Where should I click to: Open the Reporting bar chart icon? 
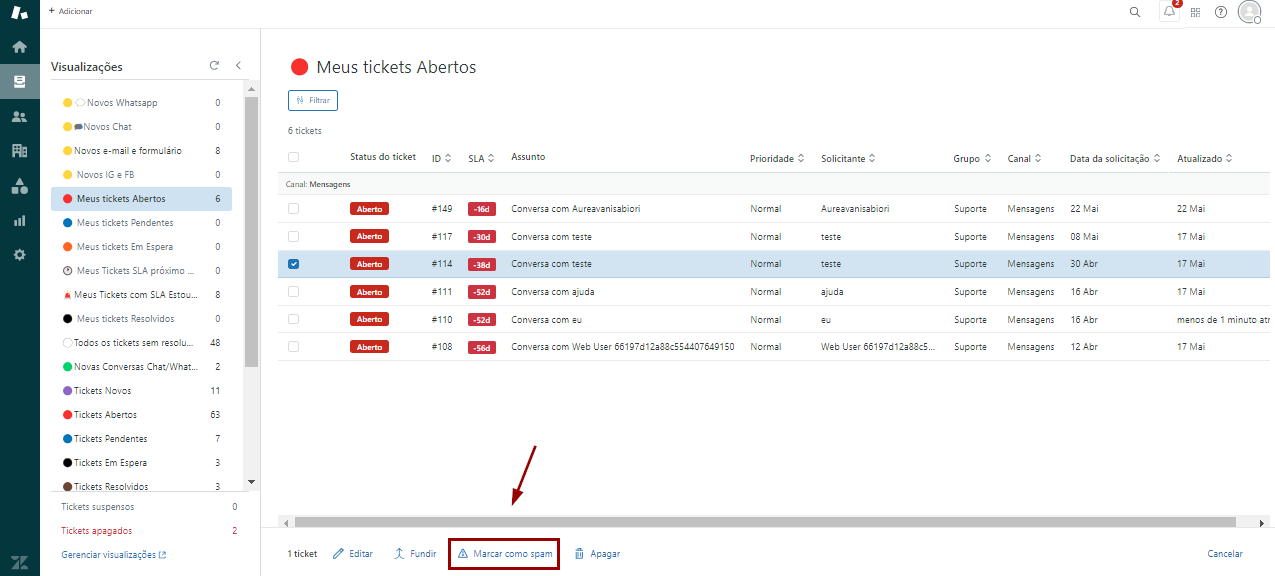pos(19,220)
